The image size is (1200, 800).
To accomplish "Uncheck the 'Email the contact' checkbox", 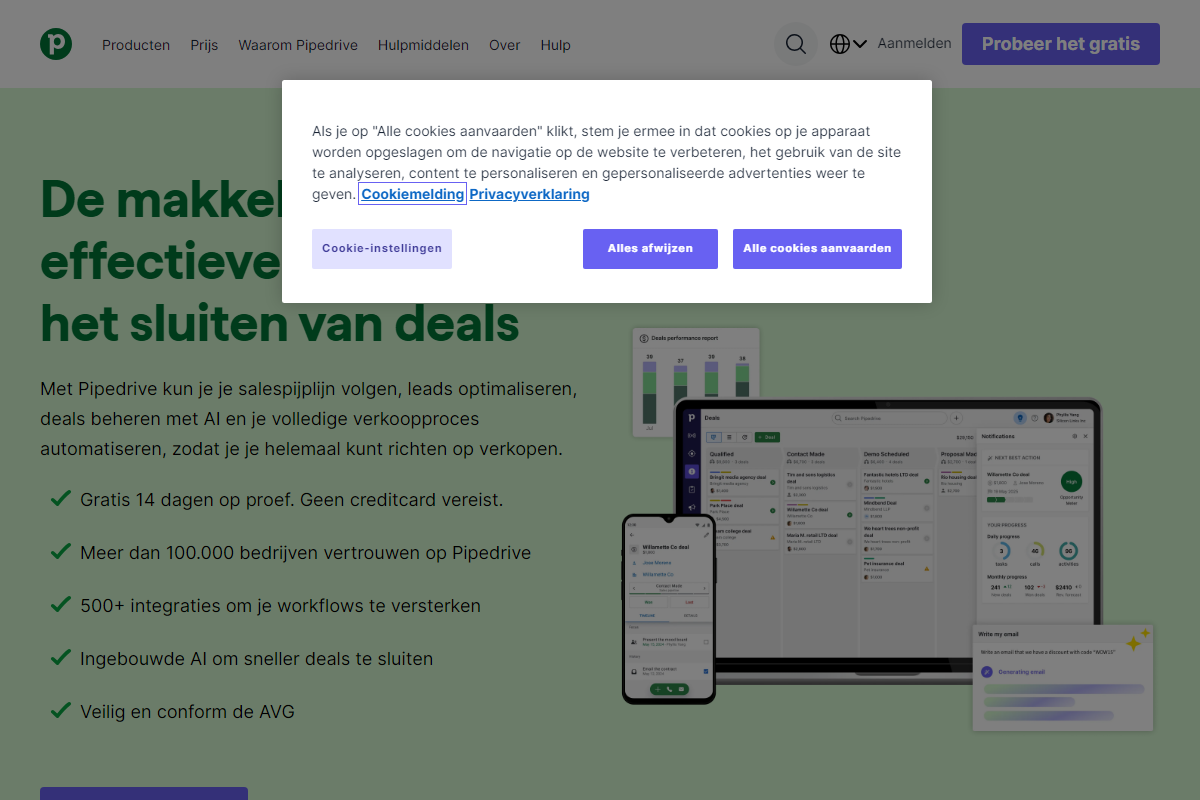I will pos(706,671).
